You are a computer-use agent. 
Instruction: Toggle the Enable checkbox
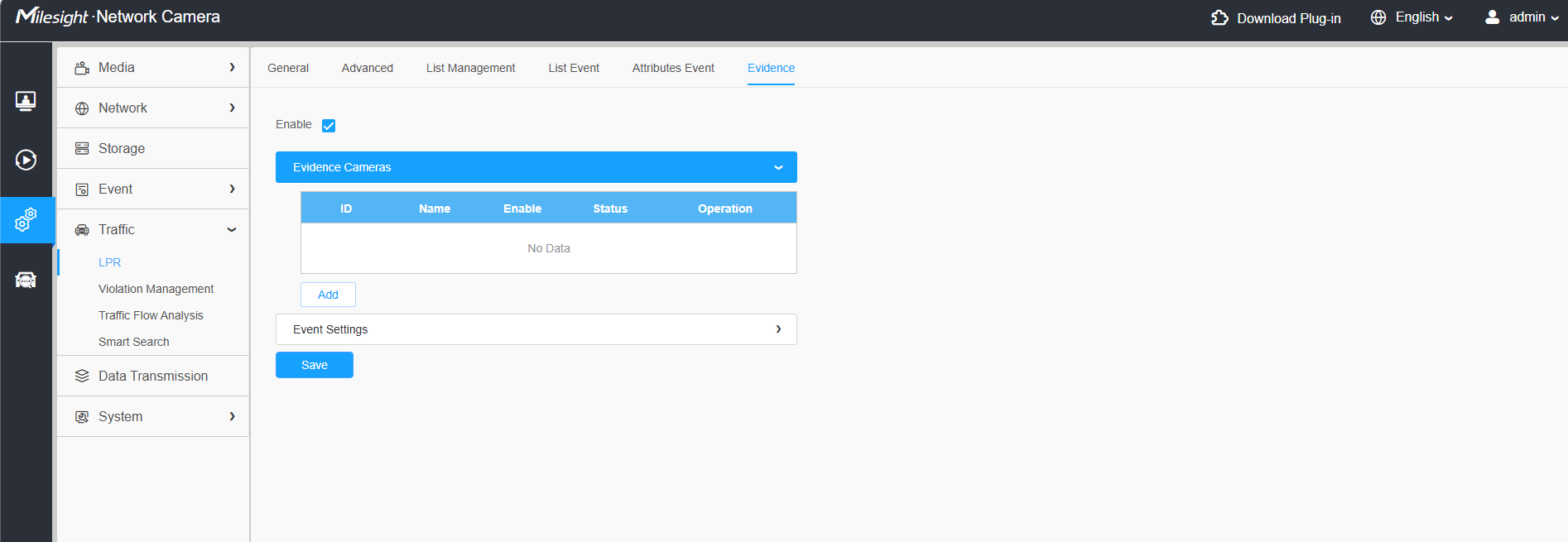[329, 126]
